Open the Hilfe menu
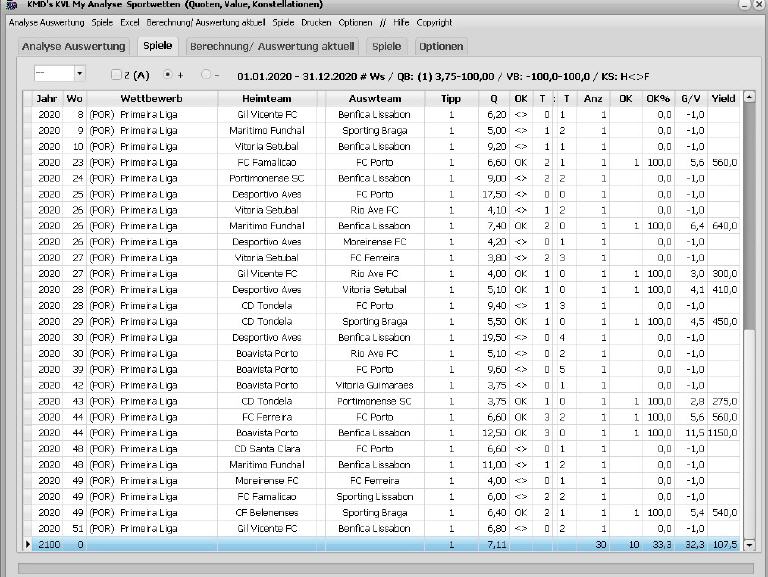 (x=401, y=23)
